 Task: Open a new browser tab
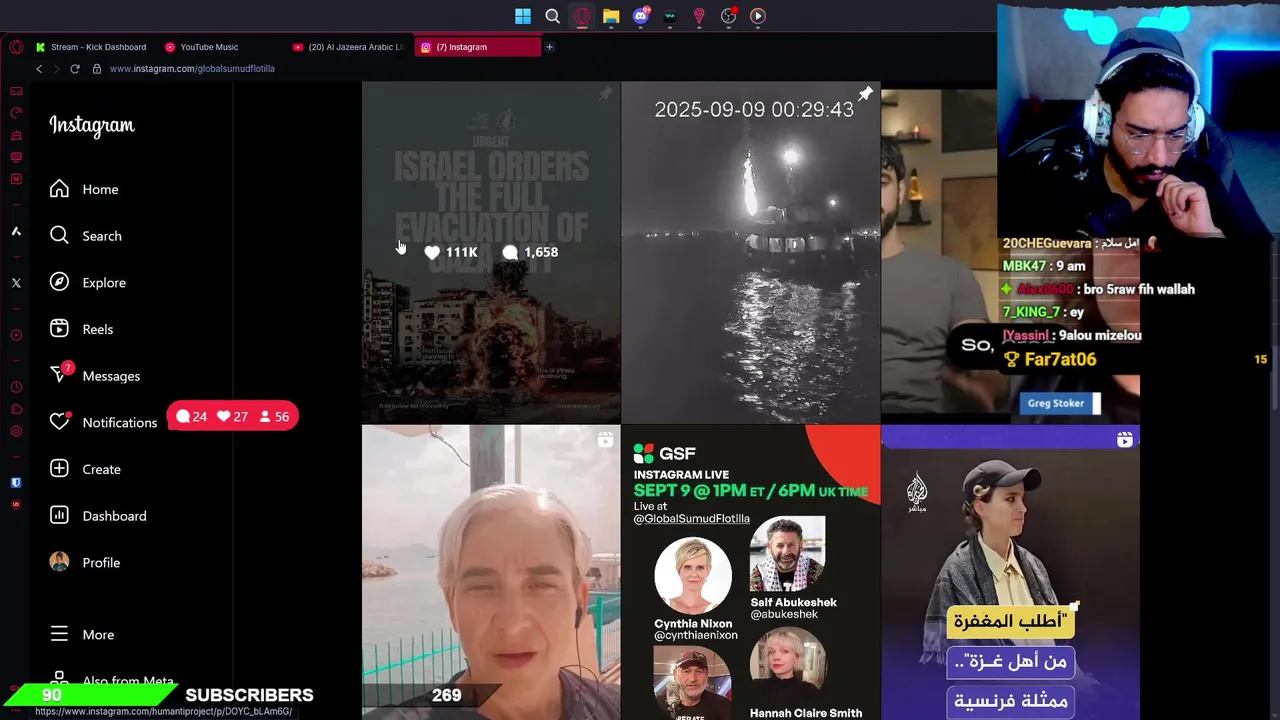click(x=549, y=47)
